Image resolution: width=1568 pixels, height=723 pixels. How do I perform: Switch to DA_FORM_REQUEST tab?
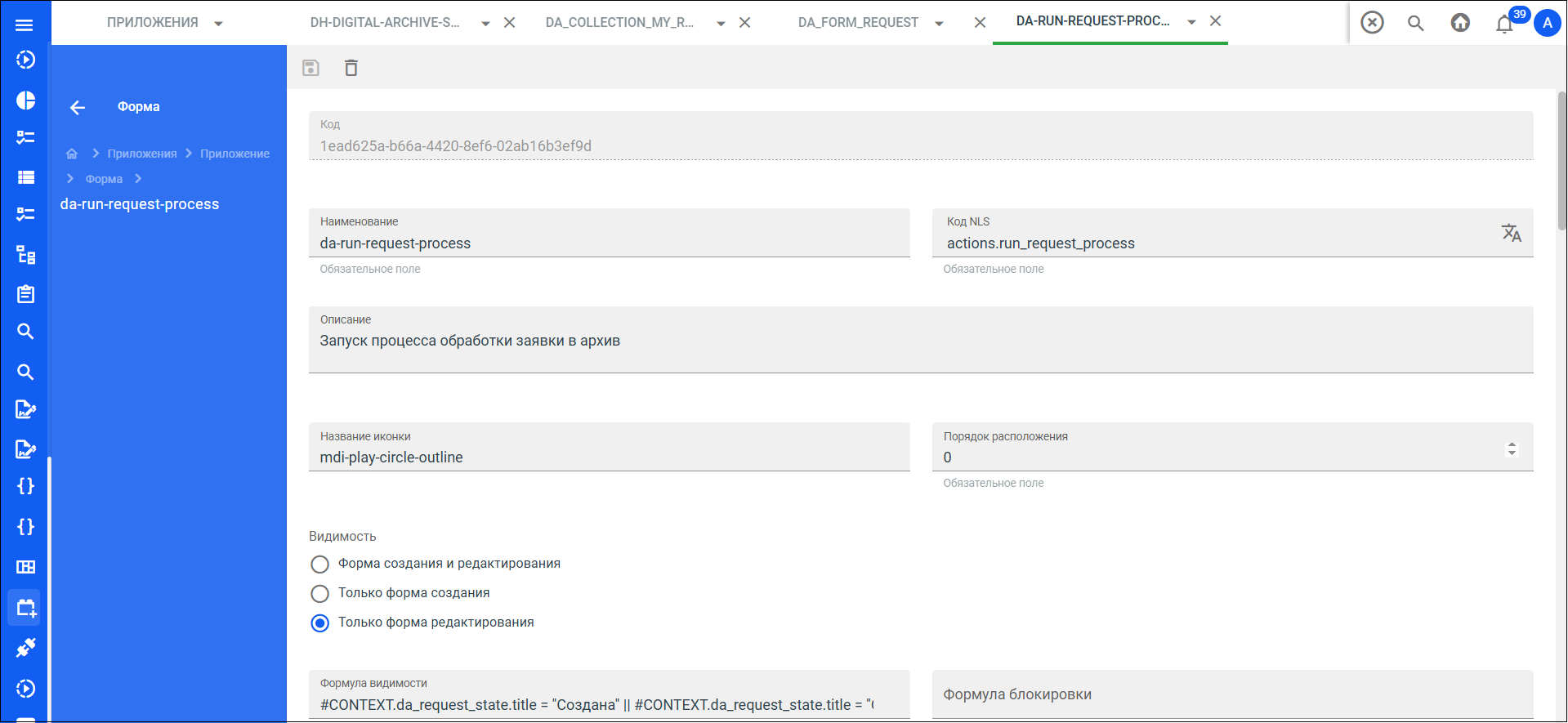click(x=858, y=23)
